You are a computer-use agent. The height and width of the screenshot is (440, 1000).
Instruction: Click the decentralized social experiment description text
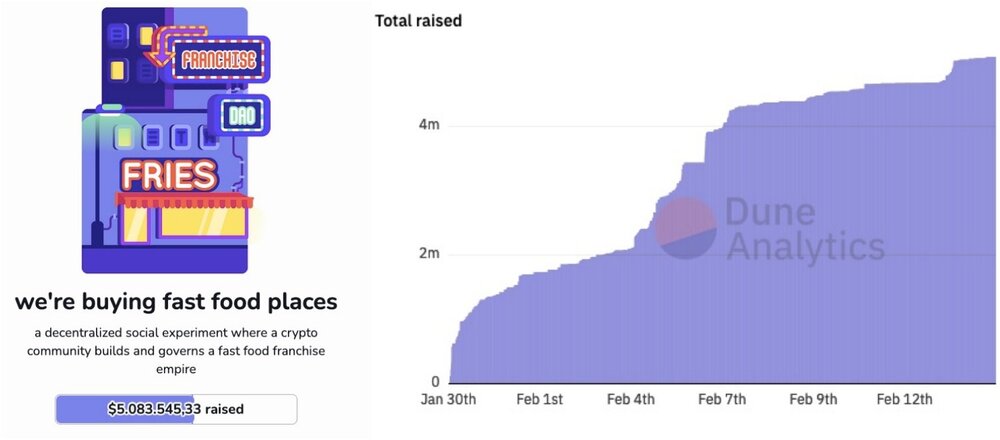tap(176, 350)
